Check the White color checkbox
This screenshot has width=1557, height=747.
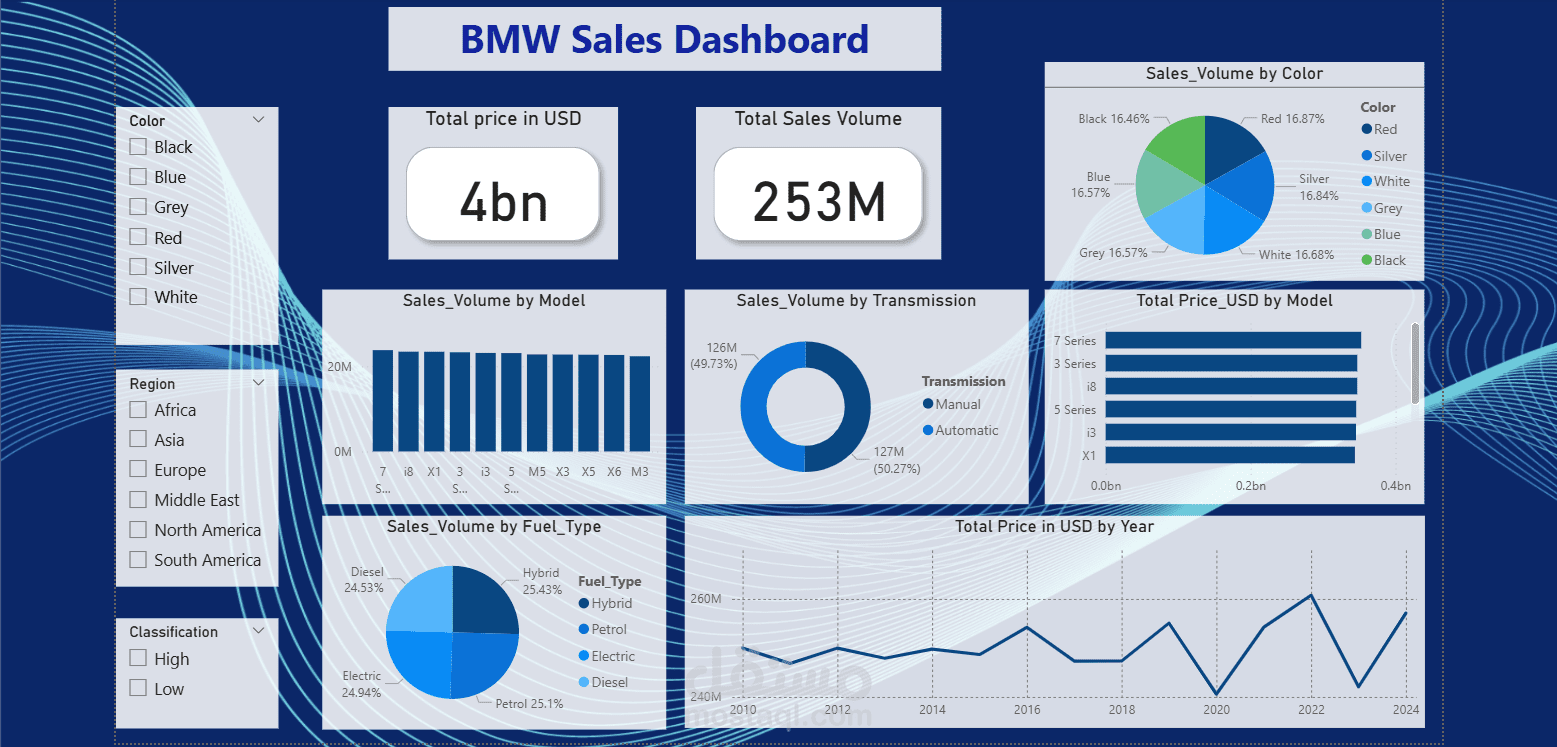pos(138,297)
